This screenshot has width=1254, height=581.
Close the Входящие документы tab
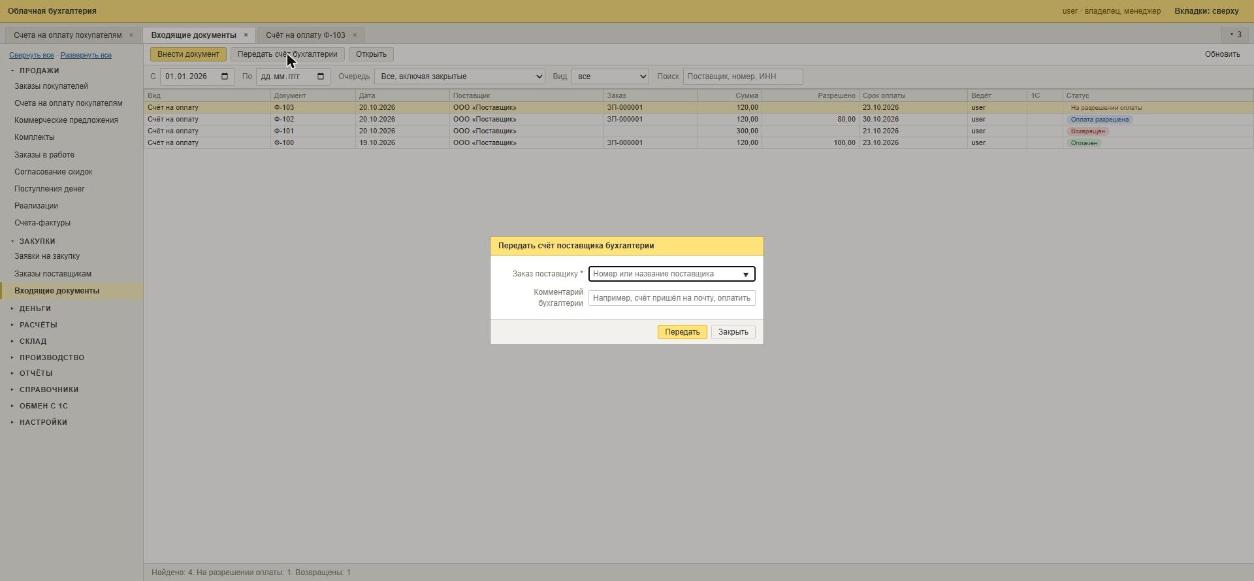246,35
